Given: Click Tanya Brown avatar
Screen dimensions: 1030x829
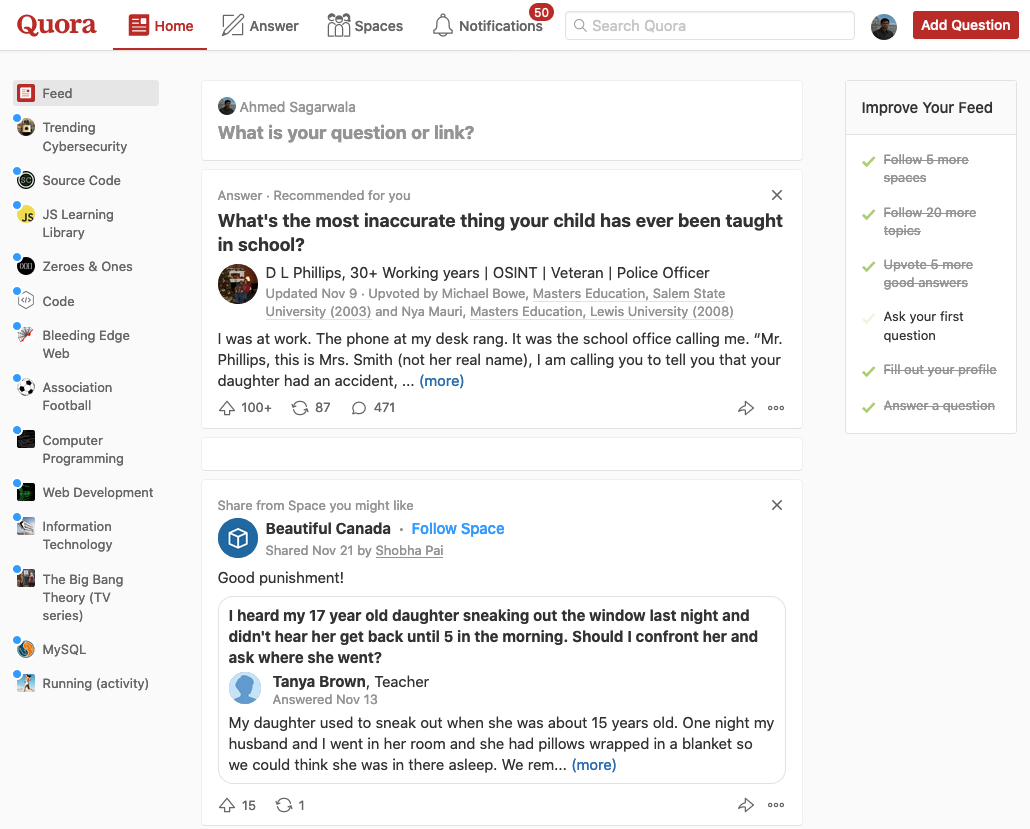Looking at the screenshot, I should [245, 688].
